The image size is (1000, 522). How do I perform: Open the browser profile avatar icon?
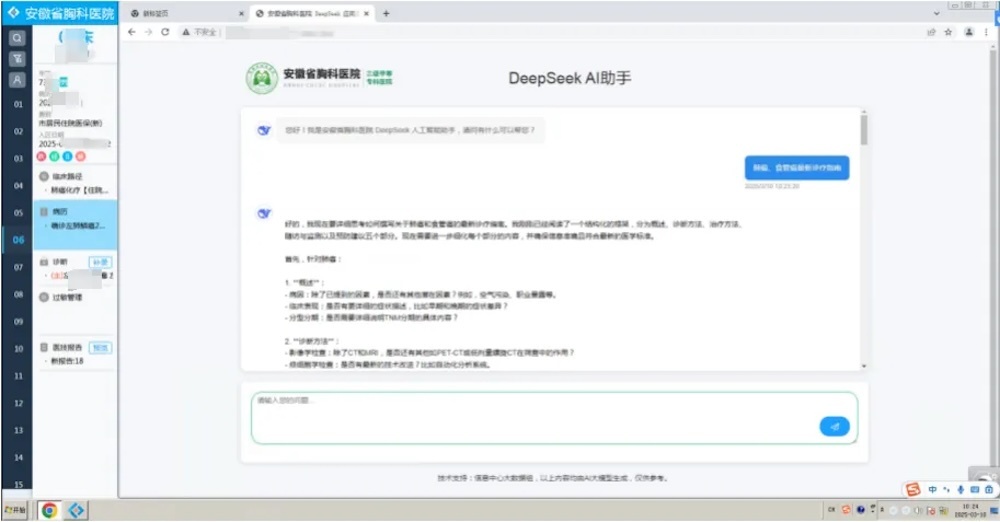(x=969, y=32)
